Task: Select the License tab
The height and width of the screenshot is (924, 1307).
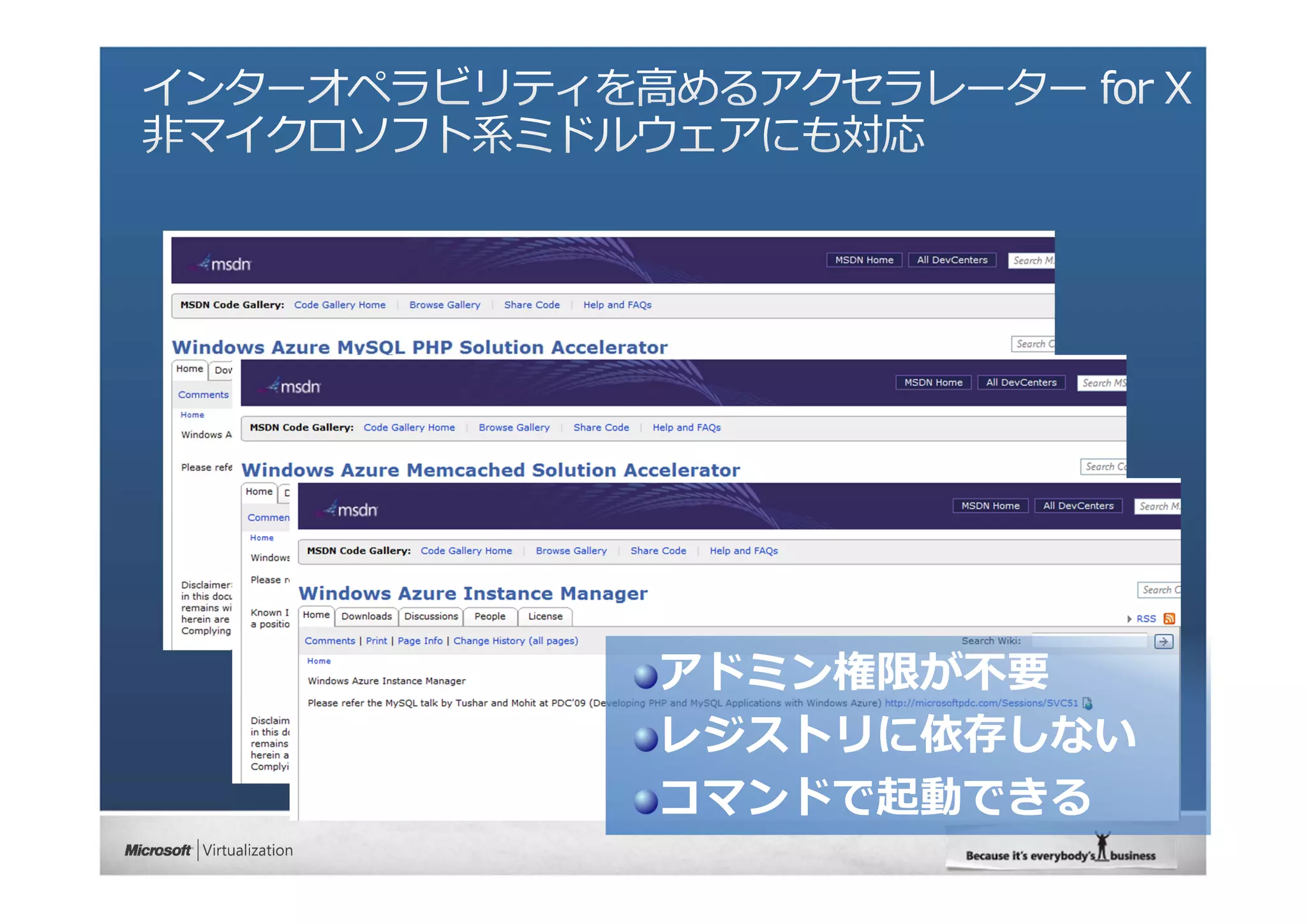Action: pos(545,616)
